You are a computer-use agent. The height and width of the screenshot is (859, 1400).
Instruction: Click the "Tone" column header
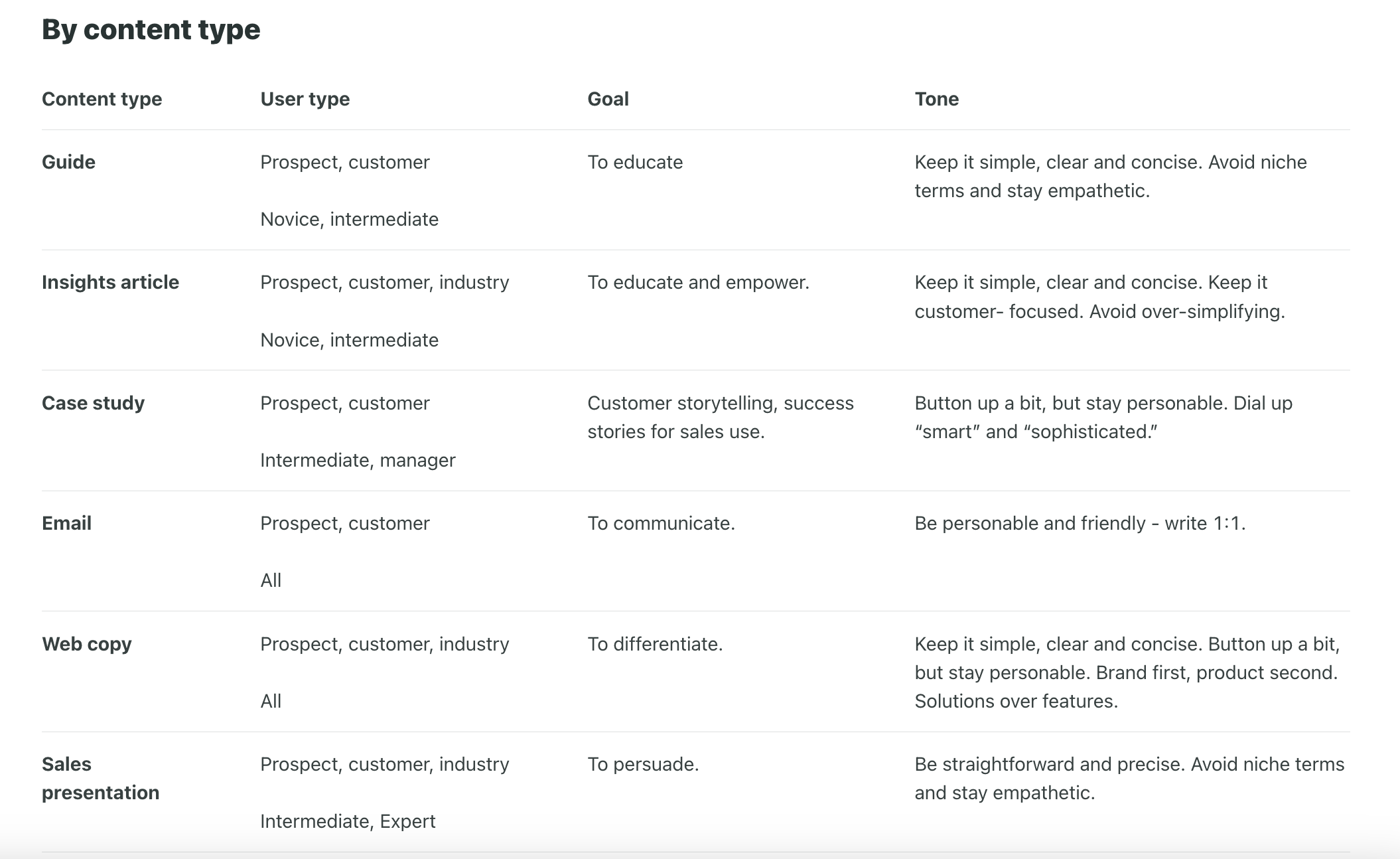(936, 99)
